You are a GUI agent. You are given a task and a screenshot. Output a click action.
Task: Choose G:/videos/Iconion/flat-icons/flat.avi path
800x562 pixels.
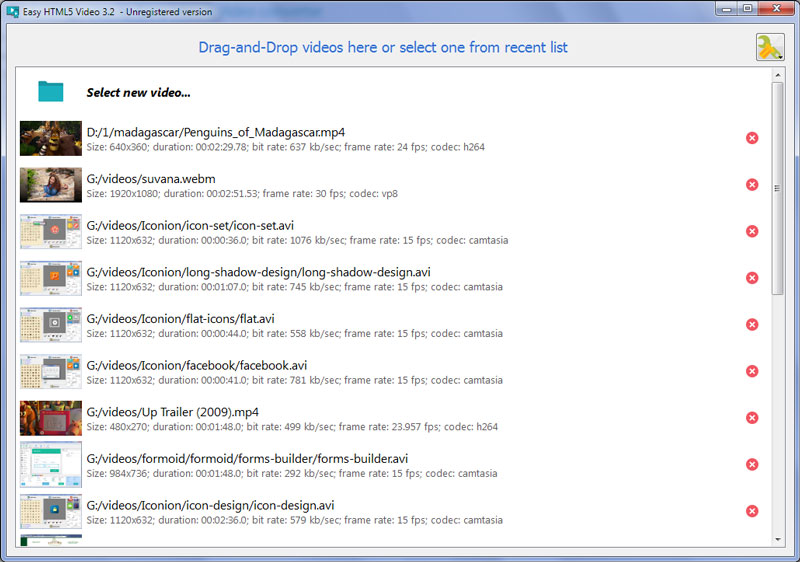point(181,319)
